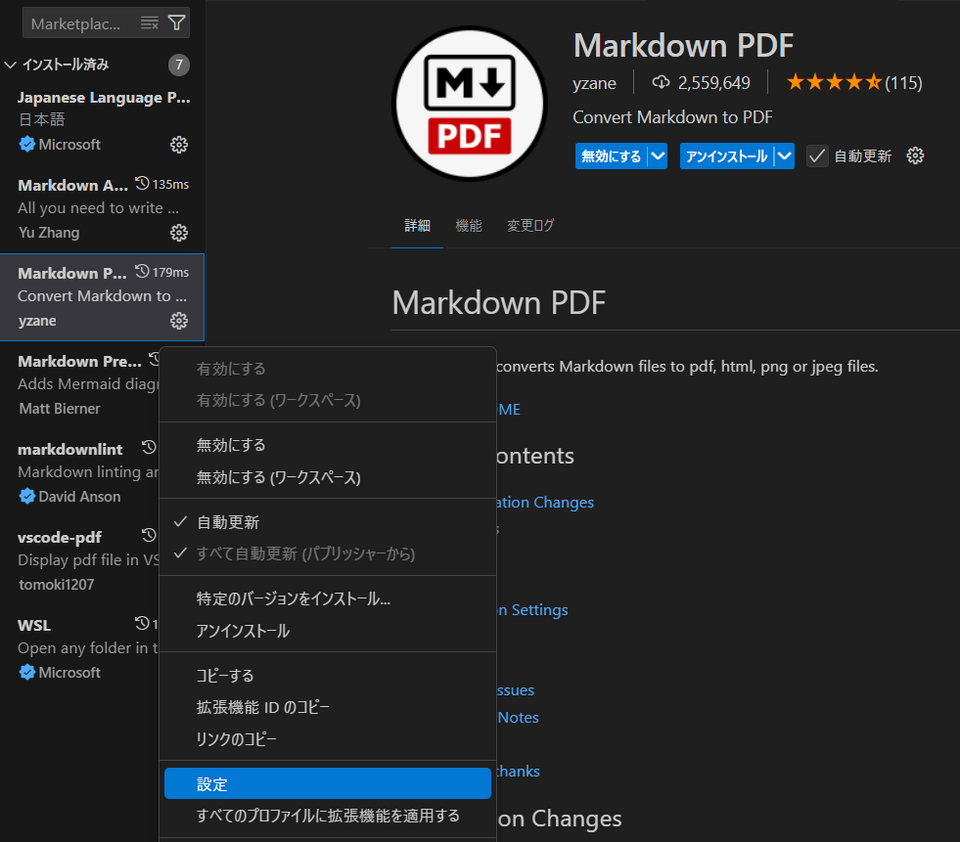Click the gear icon beside 自動更新 checkbox
This screenshot has height=842, width=960.
[x=915, y=156]
